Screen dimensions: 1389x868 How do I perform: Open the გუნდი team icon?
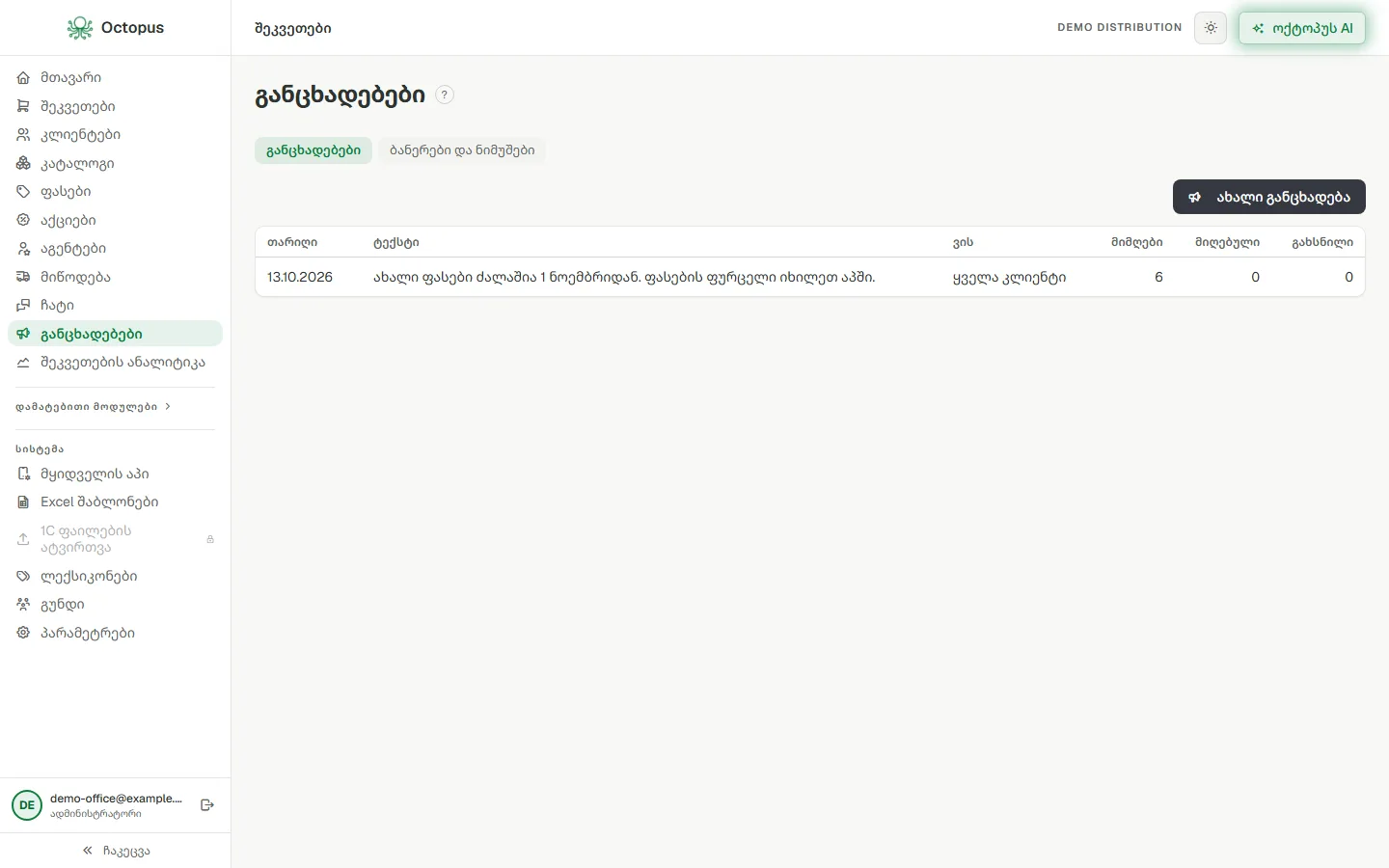point(23,604)
